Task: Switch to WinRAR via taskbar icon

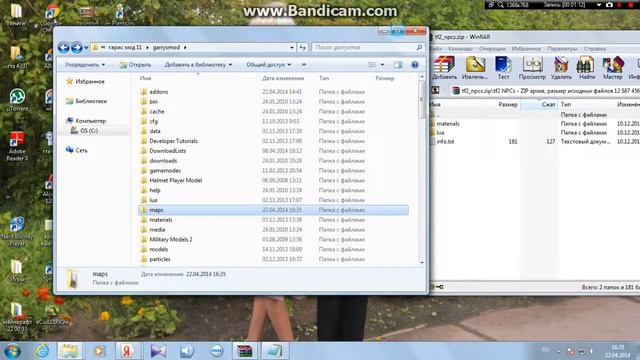Action: (245, 351)
